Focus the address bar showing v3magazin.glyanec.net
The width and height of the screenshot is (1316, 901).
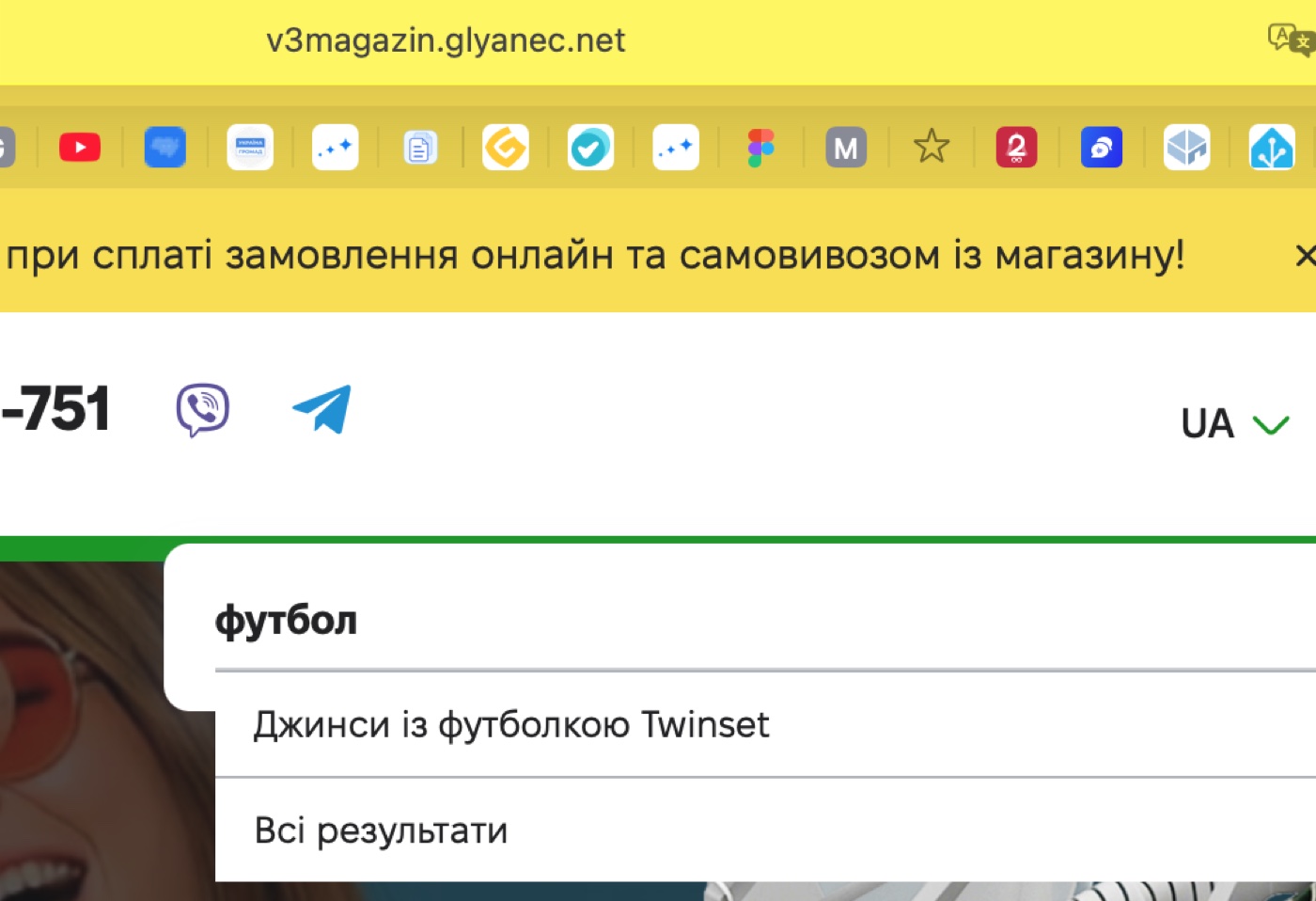[x=446, y=40]
